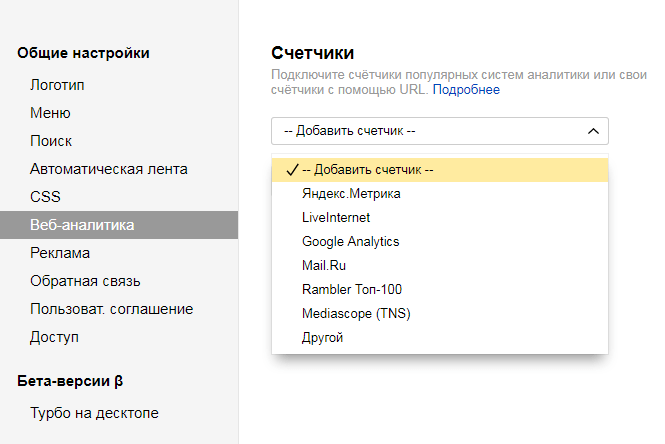Select Веб-аналитика sidebar item
Viewport: 665px width, 444px height.
pyautogui.click(x=82, y=225)
